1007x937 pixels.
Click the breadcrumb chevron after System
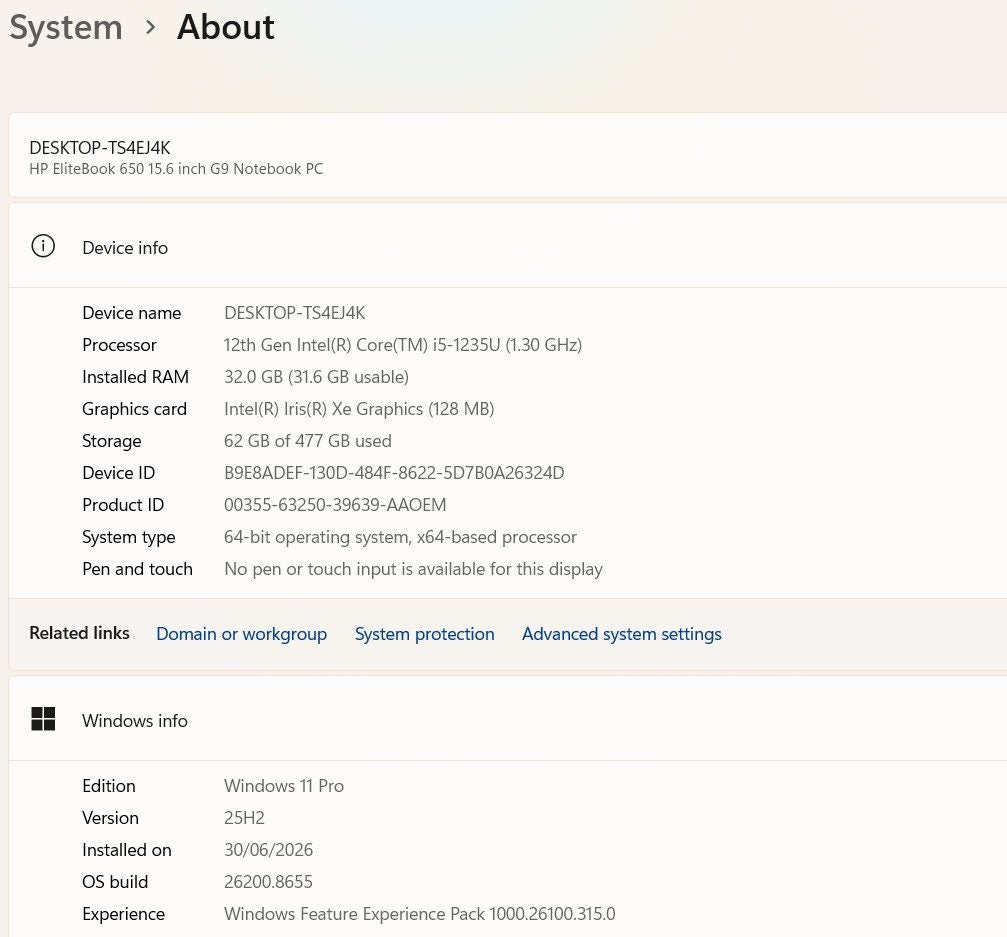tap(150, 27)
